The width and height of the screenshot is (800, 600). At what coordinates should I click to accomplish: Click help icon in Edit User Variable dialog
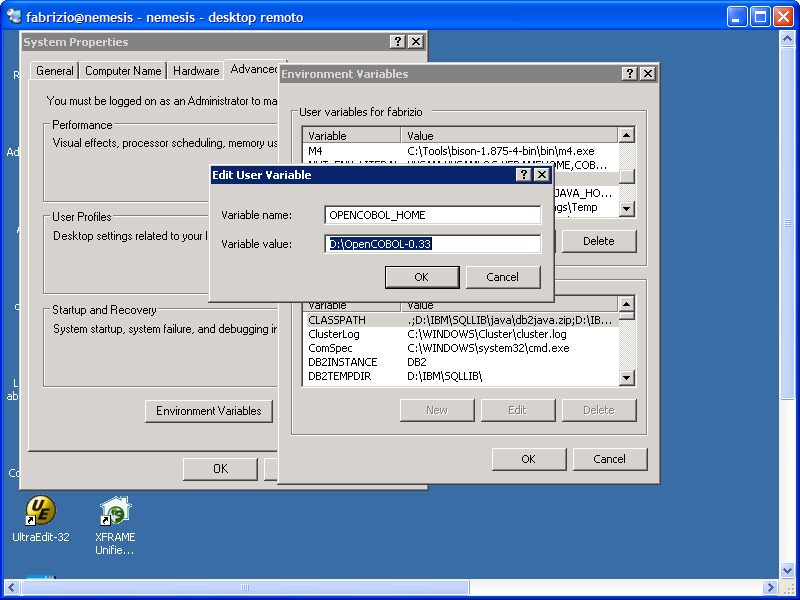click(x=523, y=175)
